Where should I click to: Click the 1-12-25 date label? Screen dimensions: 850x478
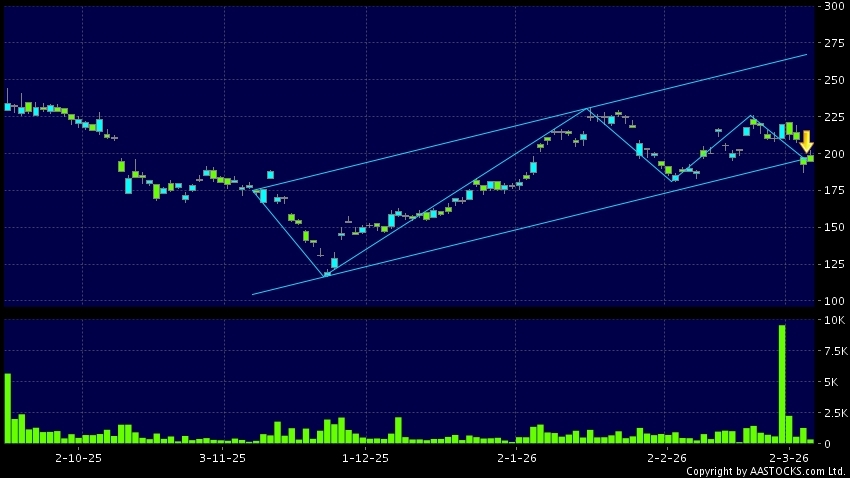[366, 458]
